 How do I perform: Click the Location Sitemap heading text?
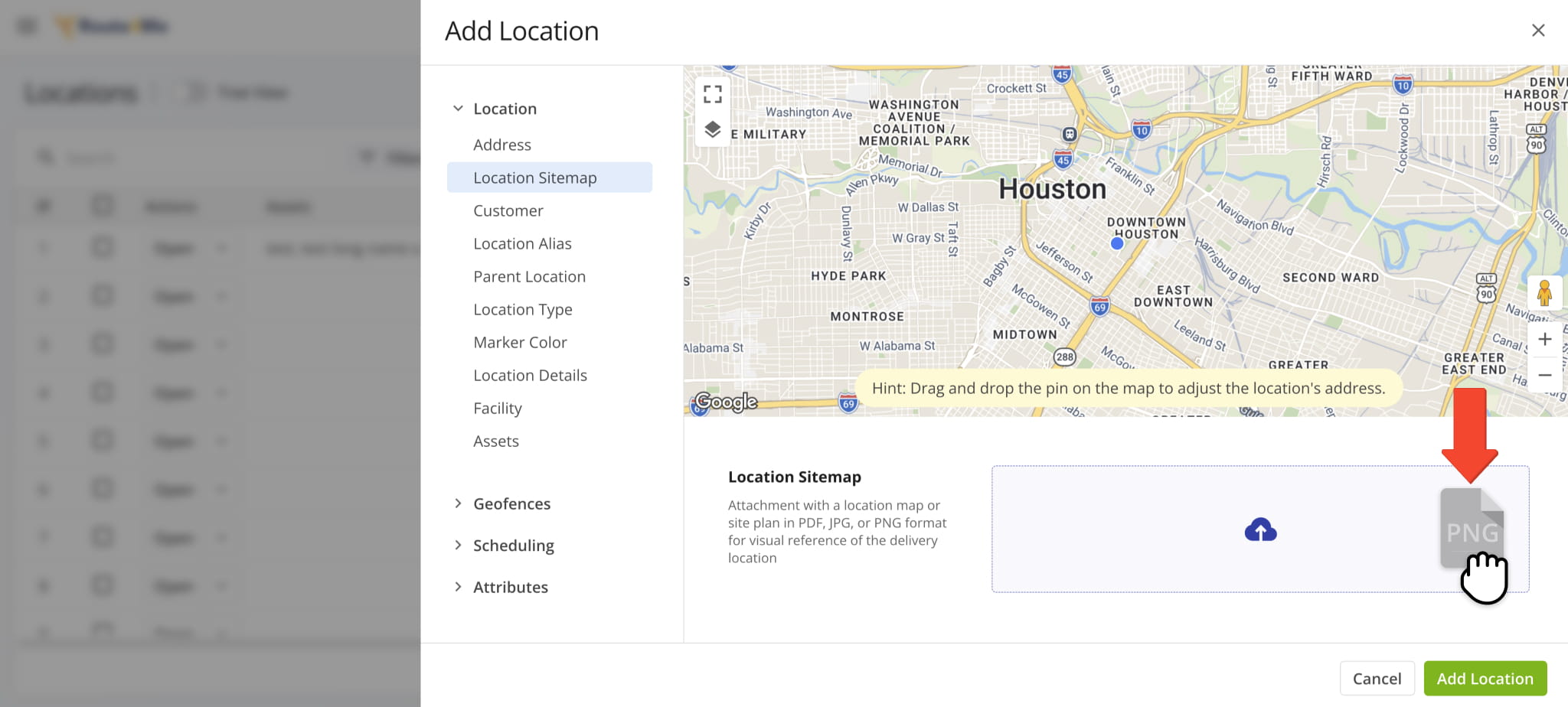coord(795,477)
